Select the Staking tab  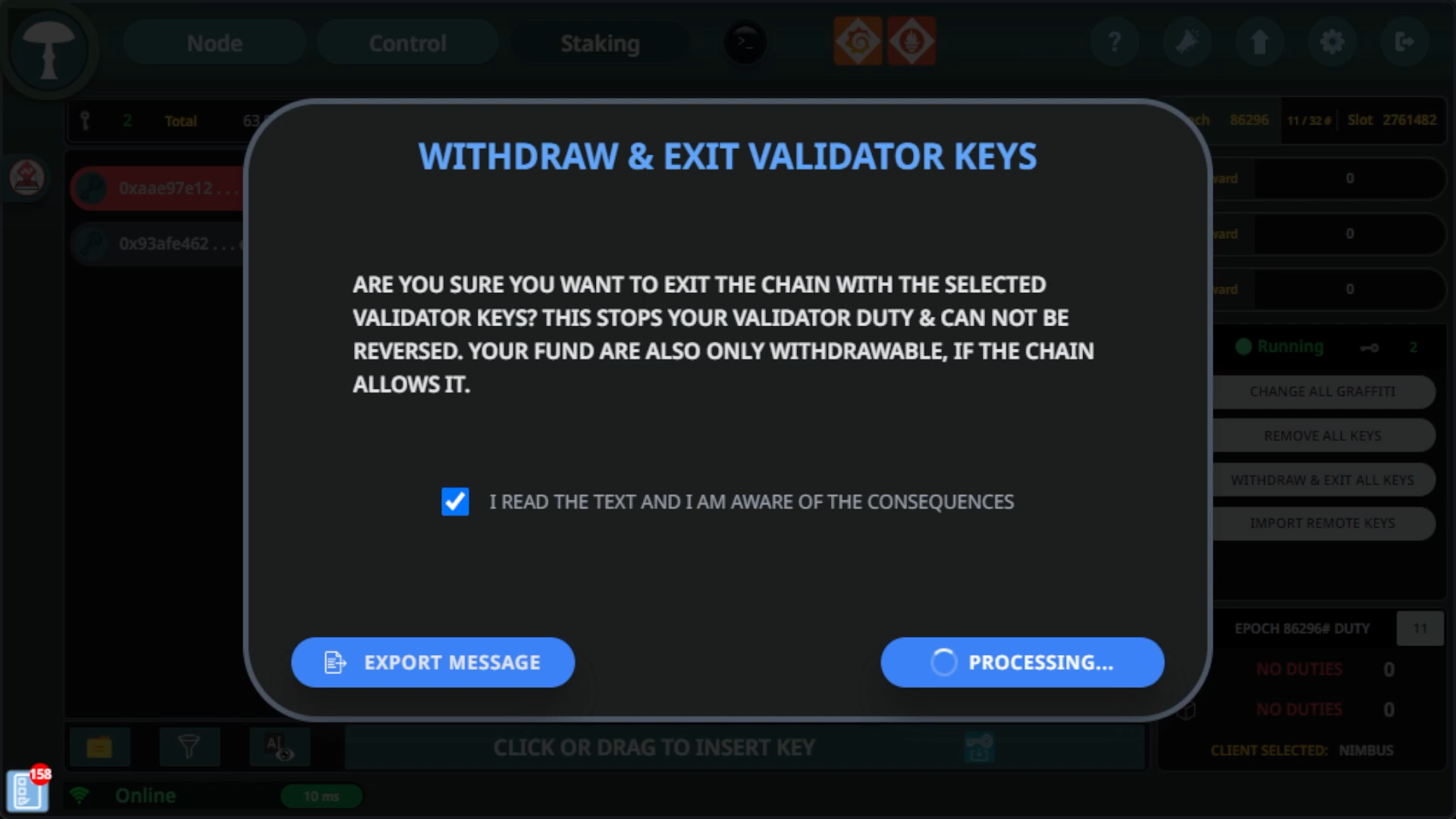click(x=599, y=42)
